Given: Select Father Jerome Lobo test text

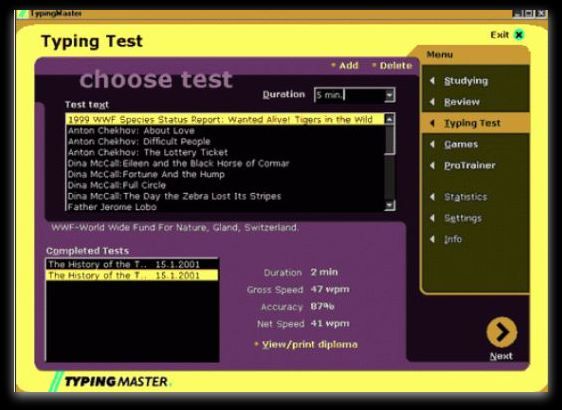Looking at the screenshot, I should (x=225, y=207).
